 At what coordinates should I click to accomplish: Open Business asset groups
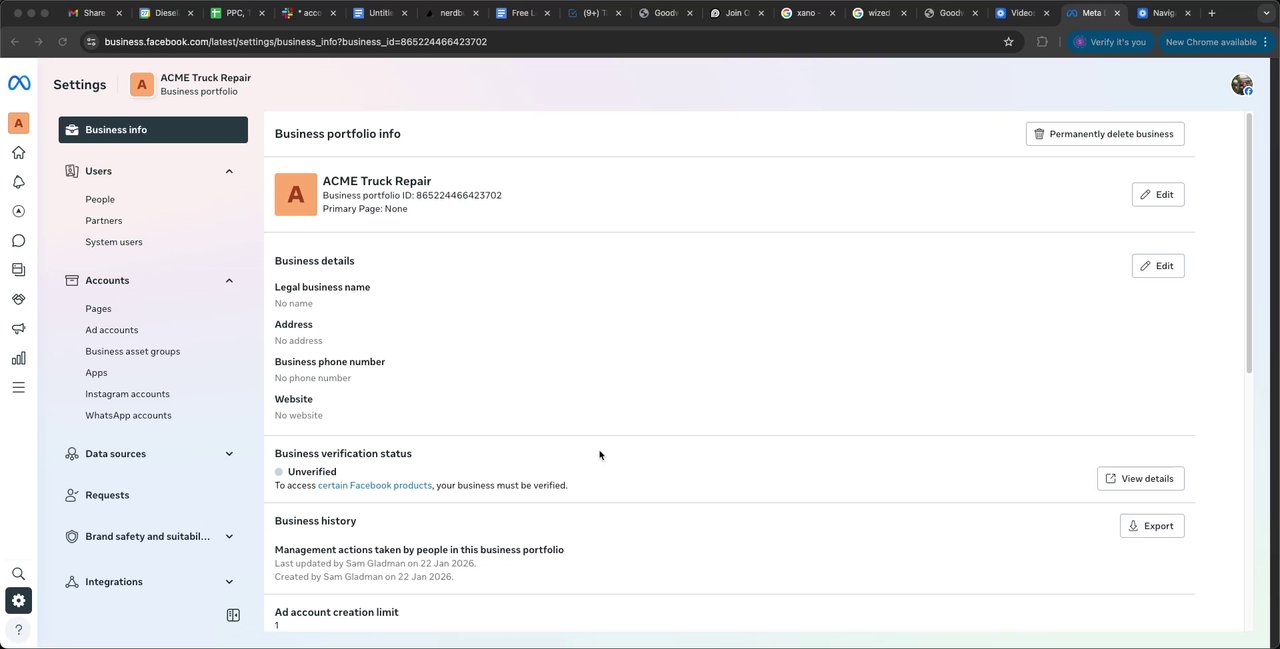133,352
